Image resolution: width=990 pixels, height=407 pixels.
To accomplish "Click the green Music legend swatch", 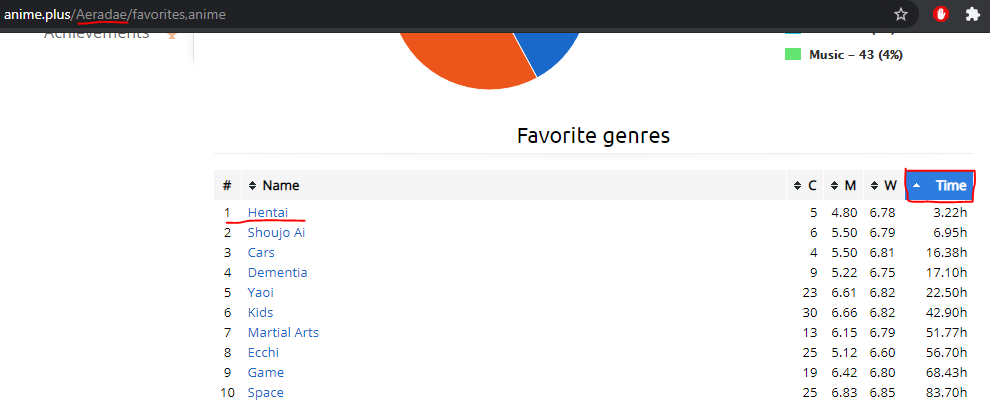I will coord(793,55).
